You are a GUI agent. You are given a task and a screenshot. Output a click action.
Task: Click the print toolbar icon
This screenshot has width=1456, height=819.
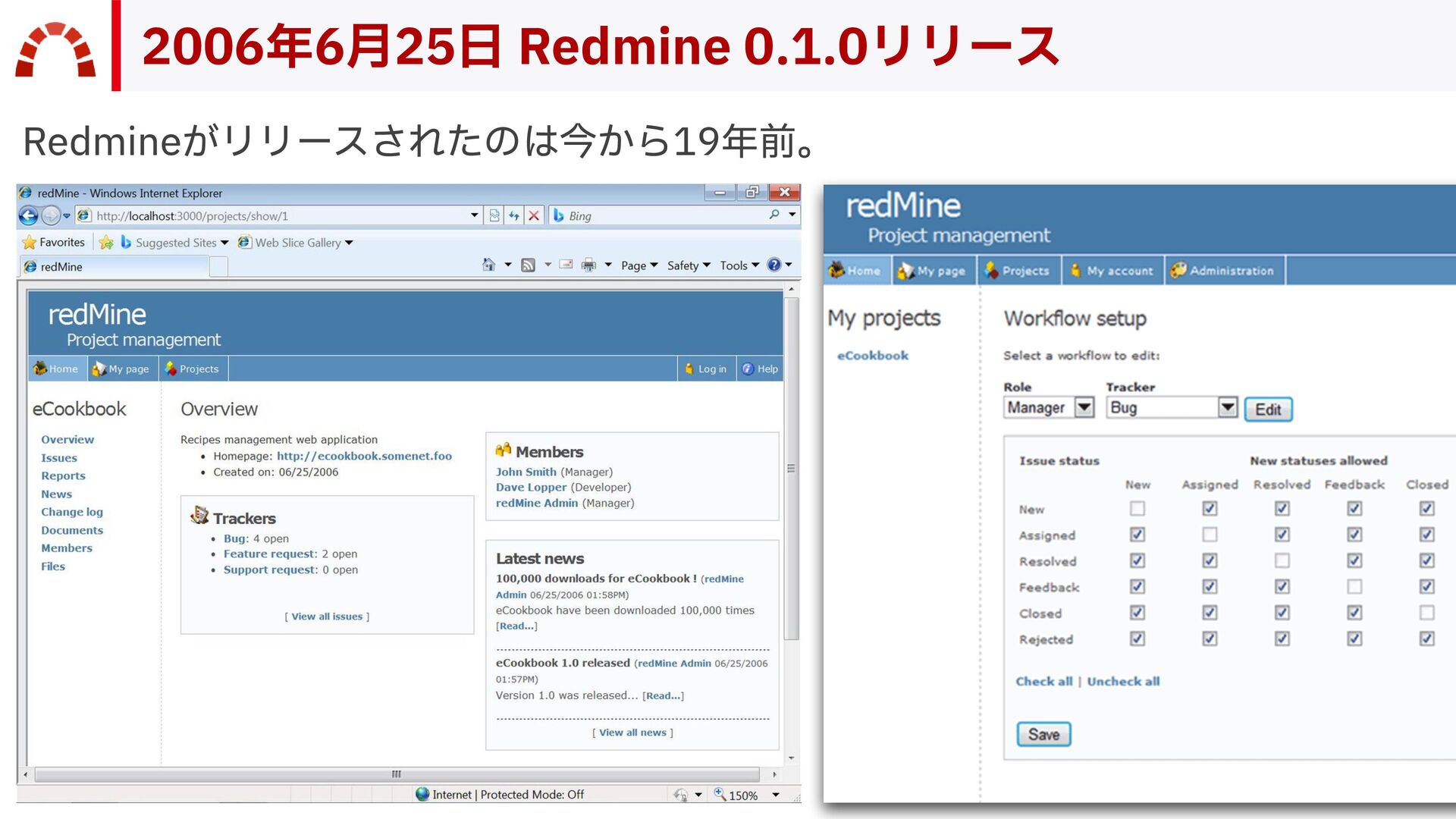pyautogui.click(x=588, y=265)
